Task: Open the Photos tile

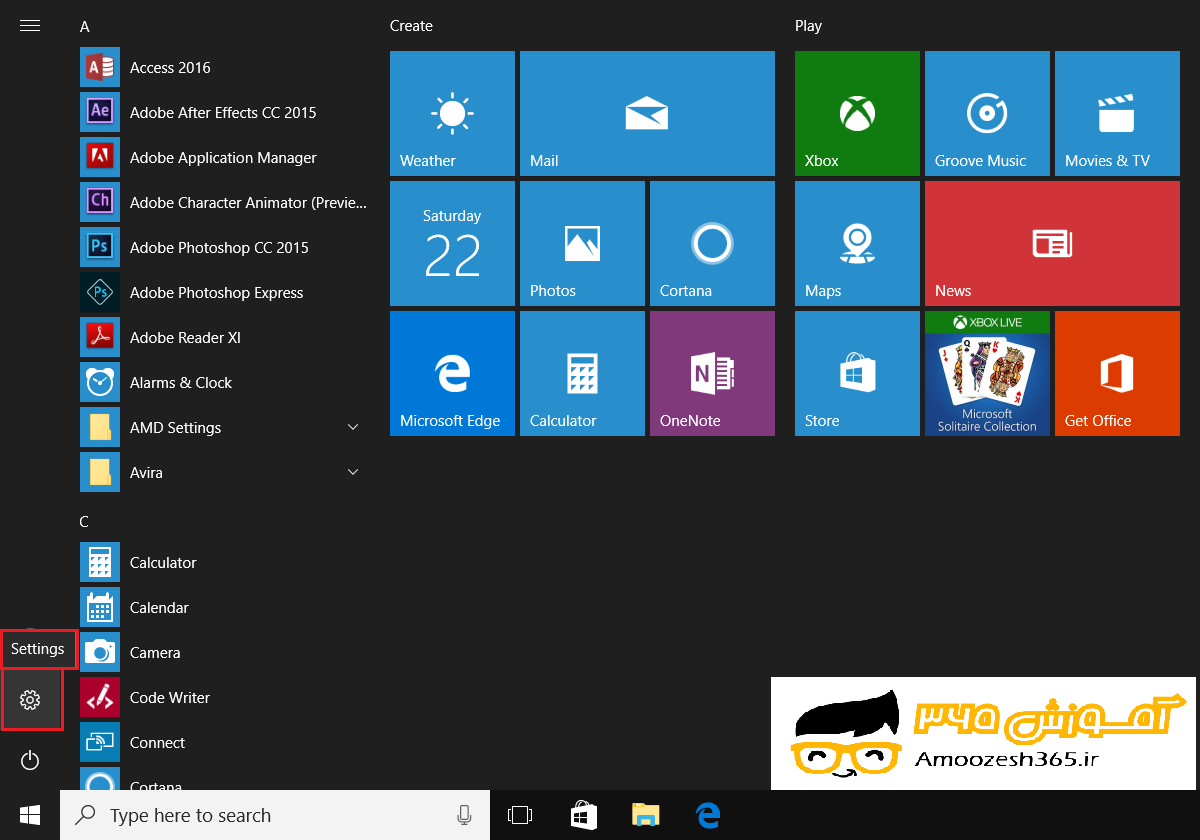Action: coord(582,243)
